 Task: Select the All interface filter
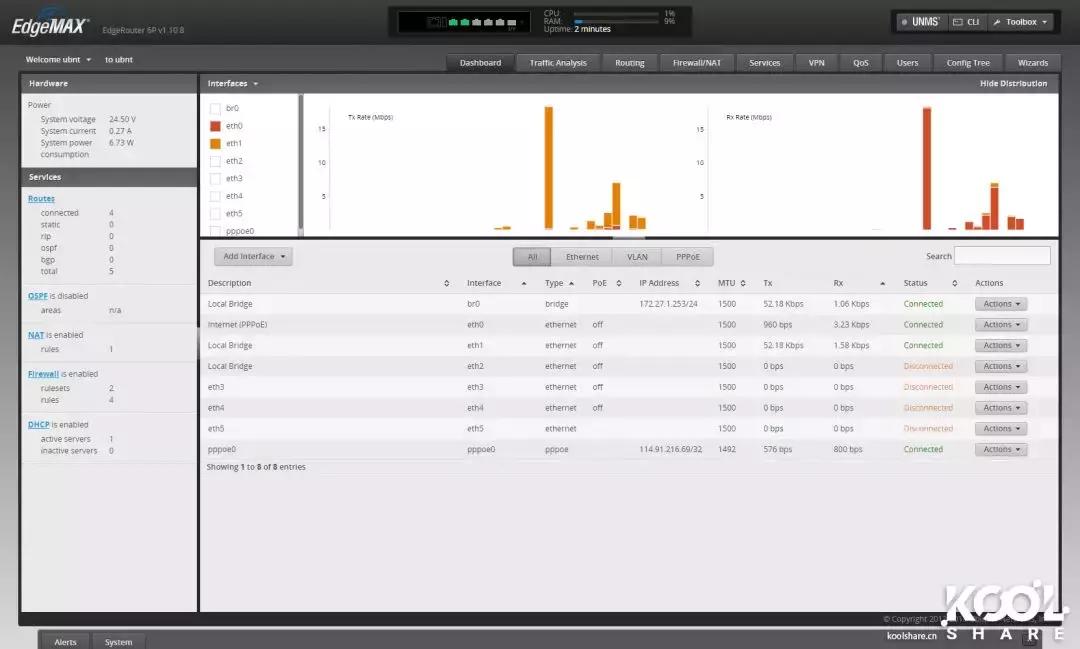point(532,257)
